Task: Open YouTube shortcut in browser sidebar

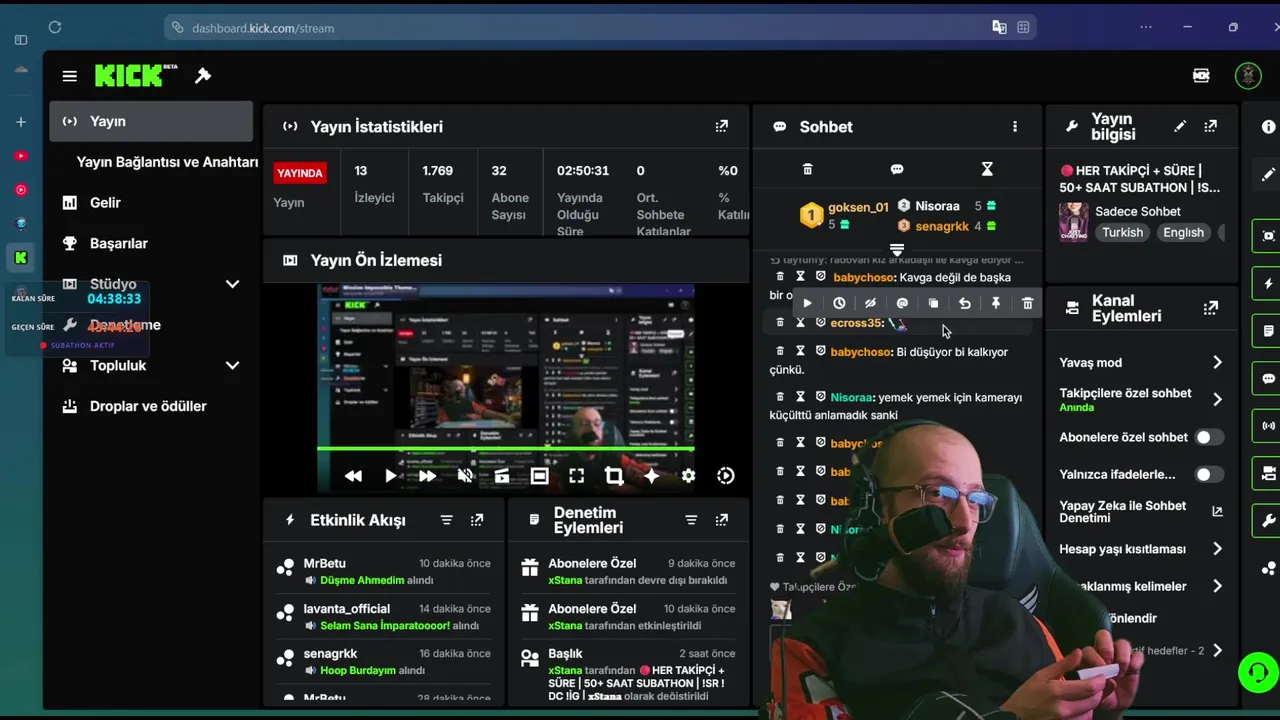Action: point(21,156)
